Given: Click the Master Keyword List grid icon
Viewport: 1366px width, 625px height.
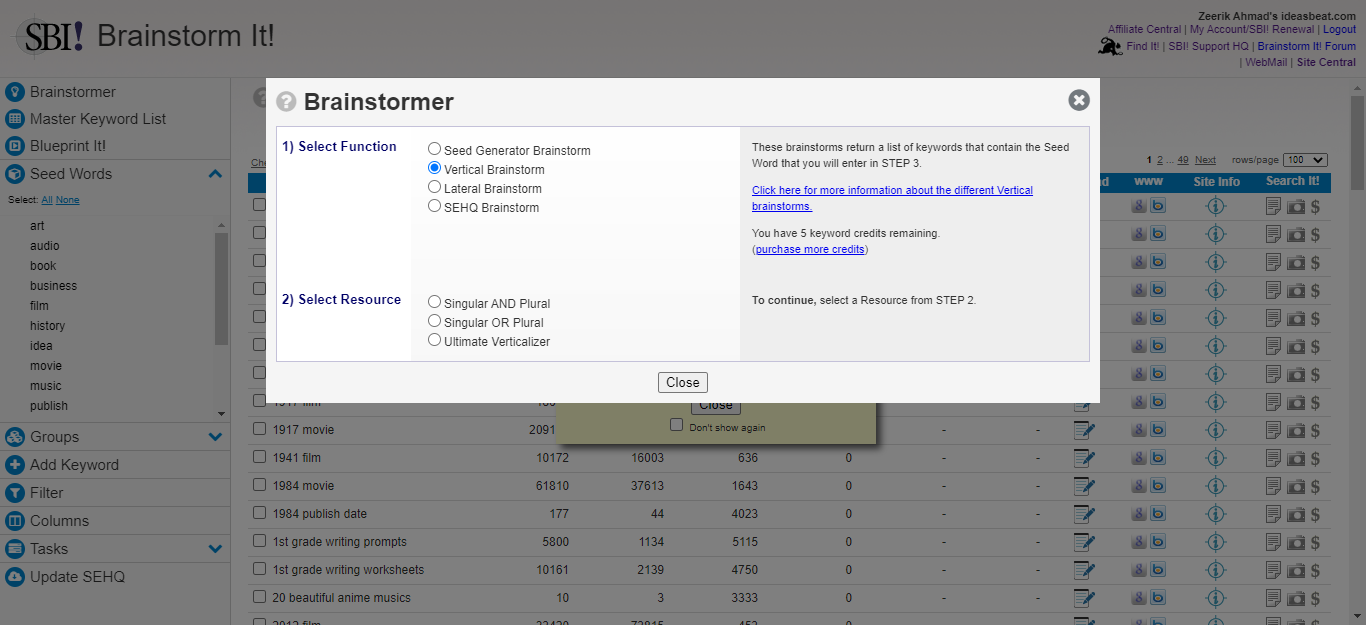Looking at the screenshot, I should (x=14, y=119).
